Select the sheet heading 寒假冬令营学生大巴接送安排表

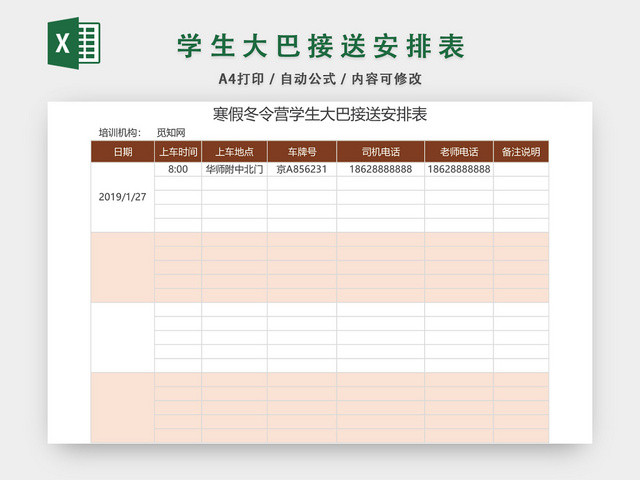point(320,114)
